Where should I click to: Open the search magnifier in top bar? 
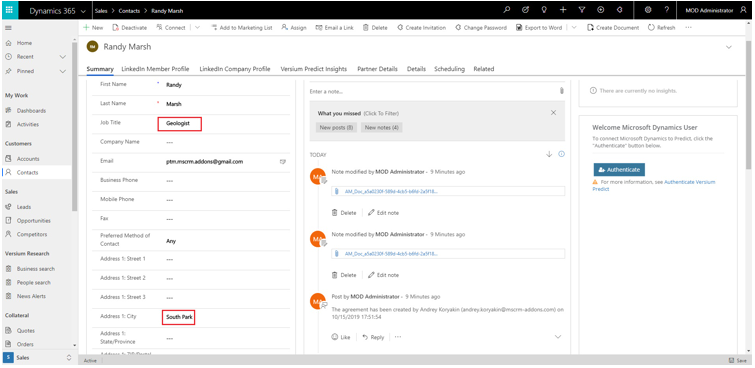click(506, 10)
